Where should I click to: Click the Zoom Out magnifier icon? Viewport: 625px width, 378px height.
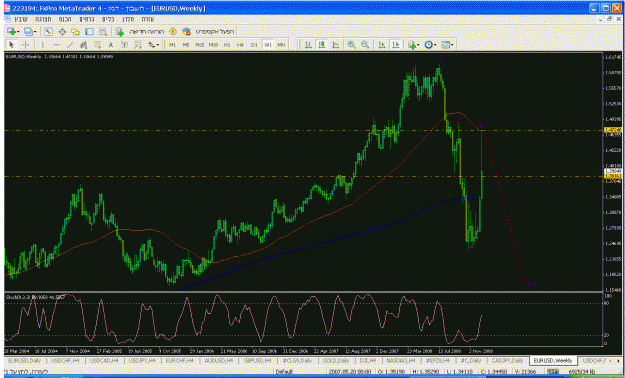[x=365, y=45]
